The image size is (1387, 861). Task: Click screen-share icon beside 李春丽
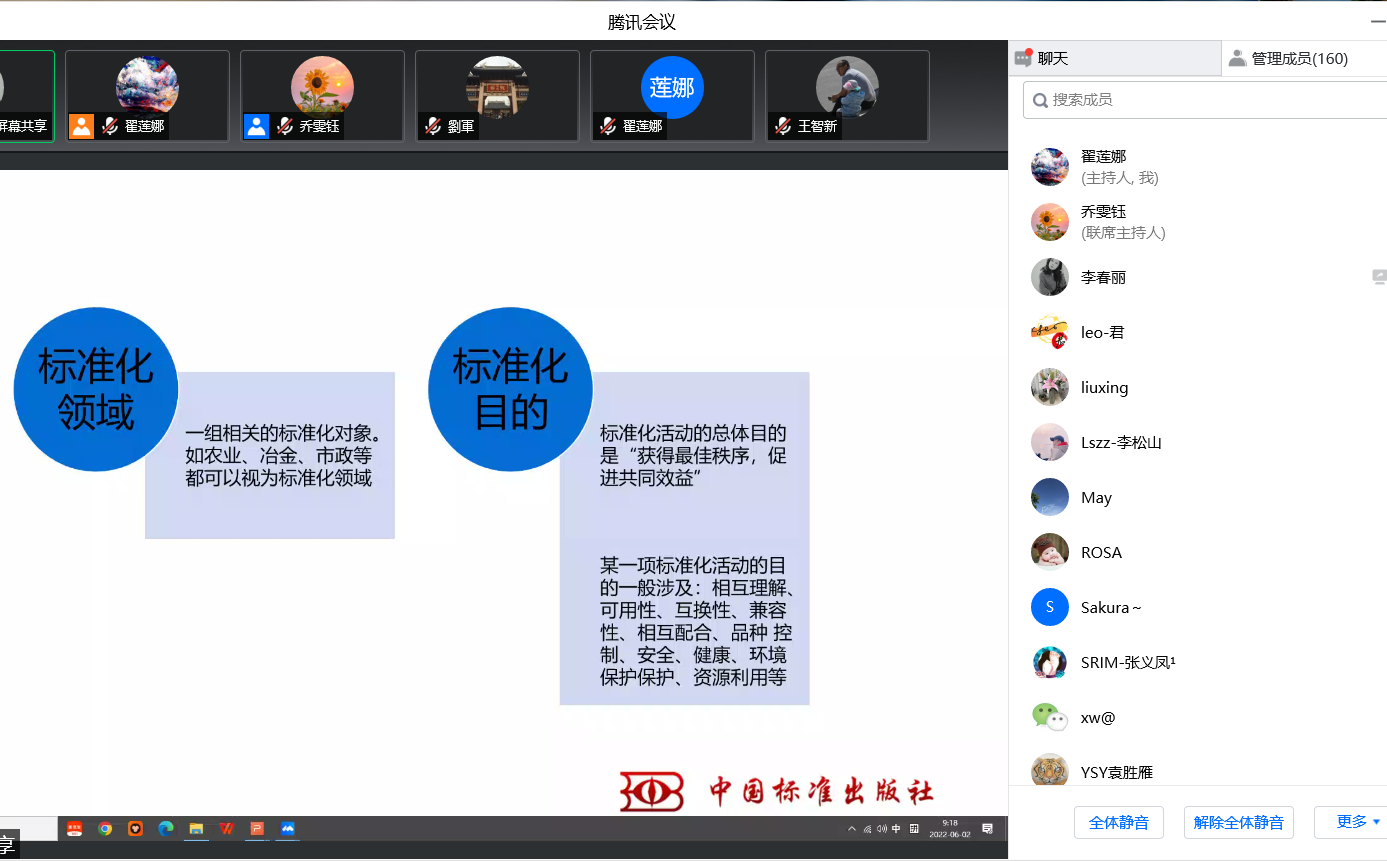click(1379, 277)
